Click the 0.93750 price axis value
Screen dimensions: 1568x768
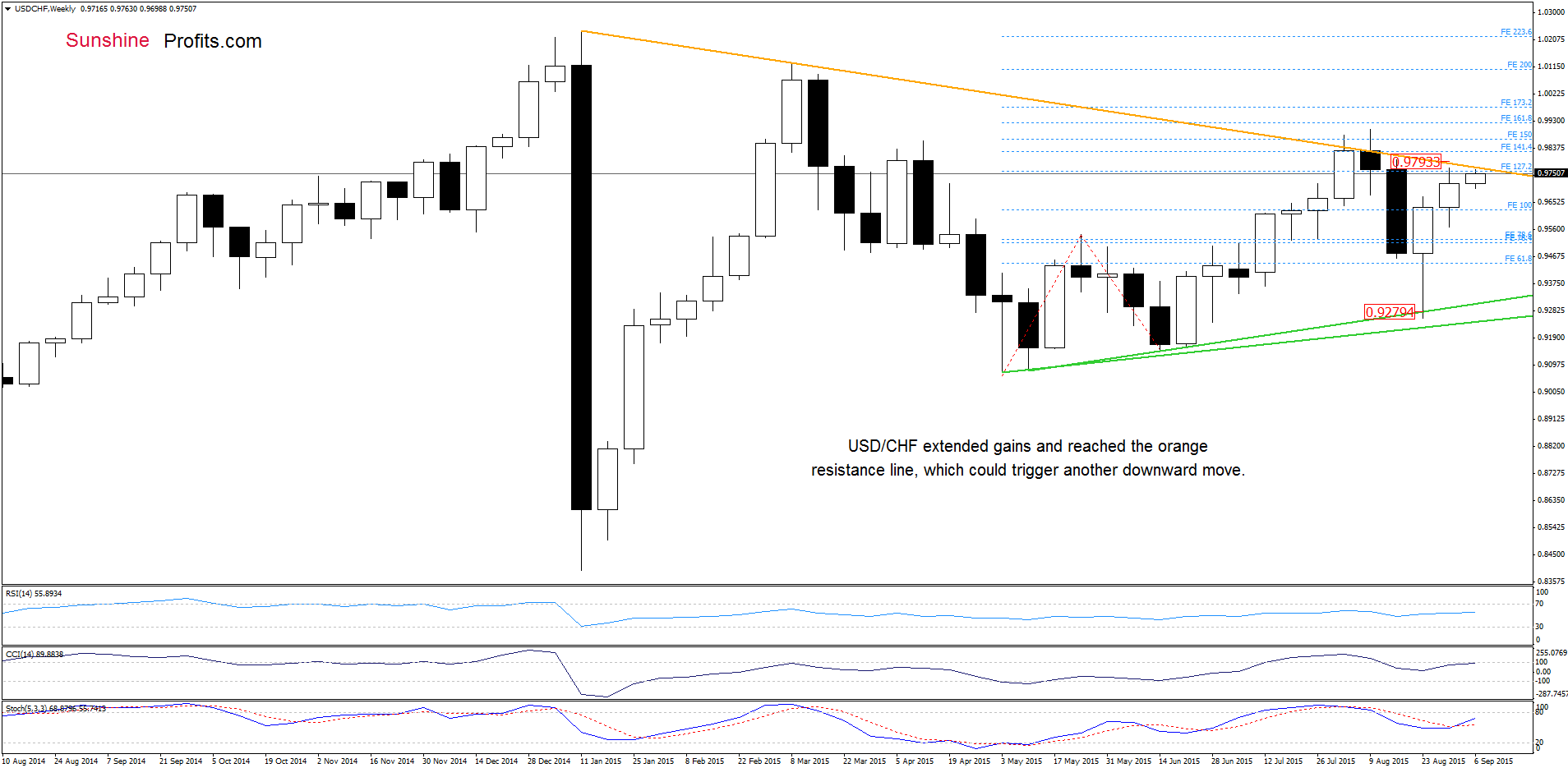click(1551, 283)
